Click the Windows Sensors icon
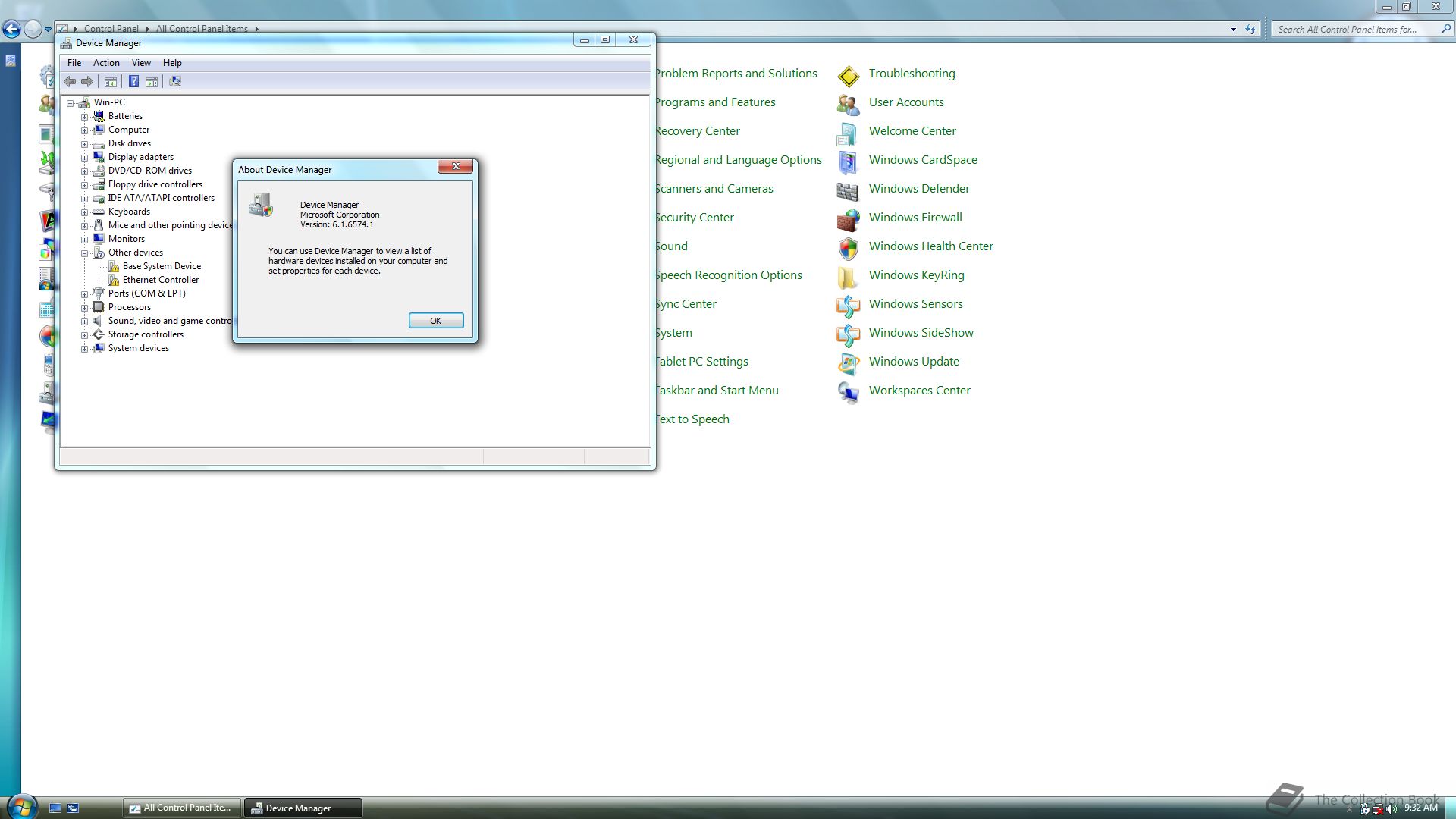1456x819 pixels. tap(848, 306)
